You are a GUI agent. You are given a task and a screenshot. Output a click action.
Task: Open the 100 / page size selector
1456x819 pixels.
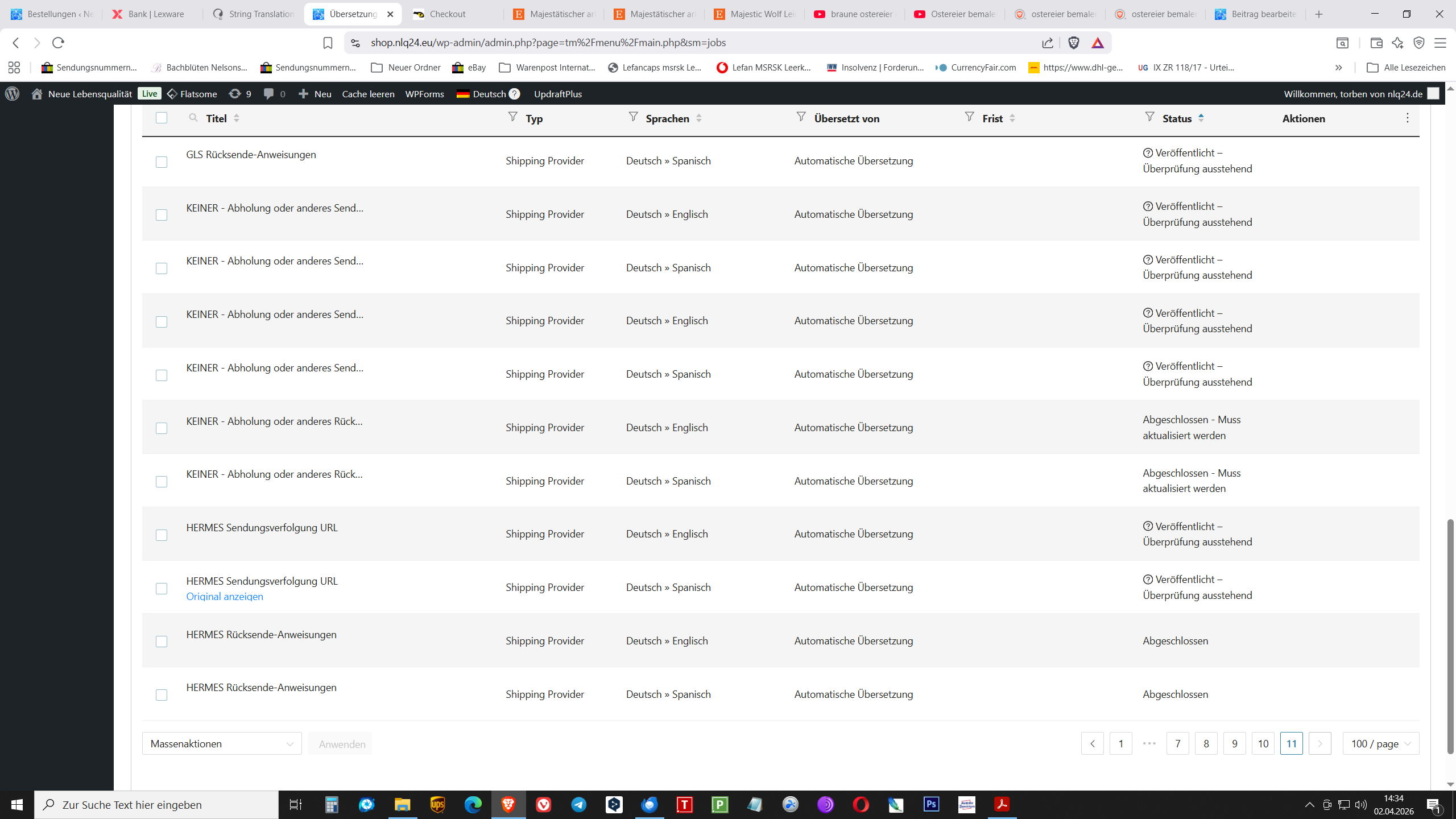[1380, 744]
